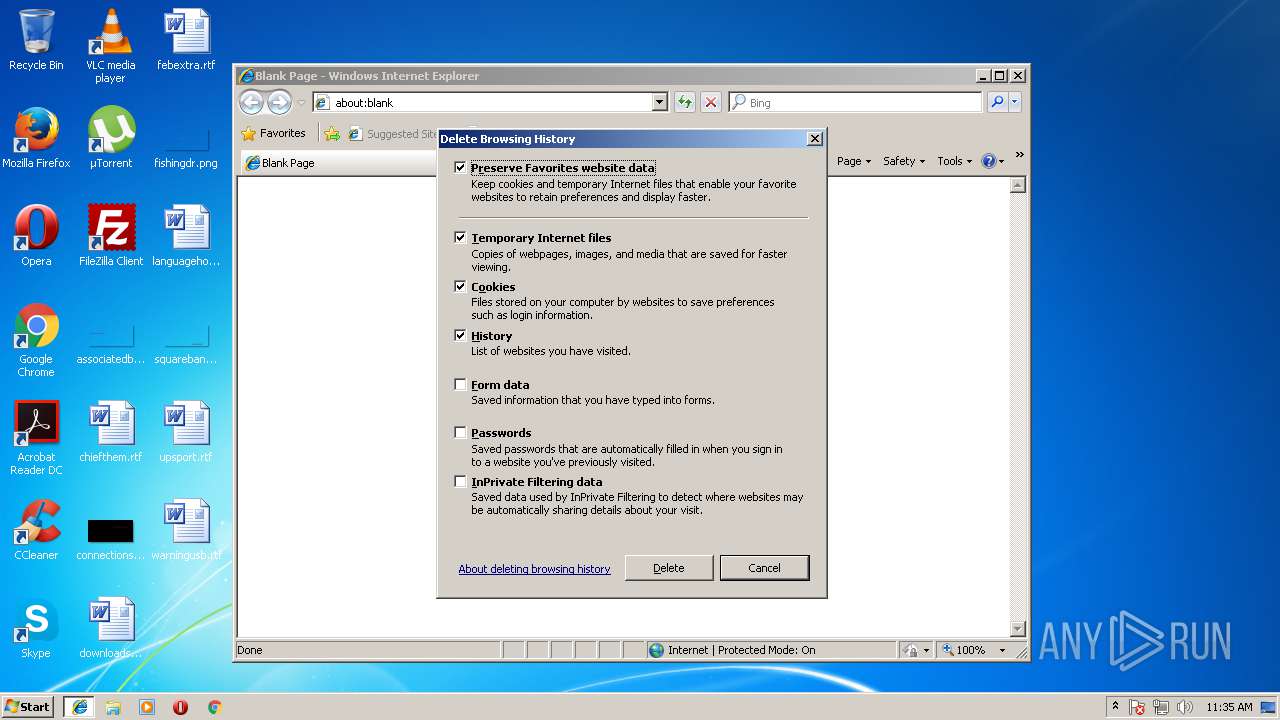Viewport: 1280px width, 720px height.
Task: Uncheck Temporary Internet files option
Action: point(460,237)
